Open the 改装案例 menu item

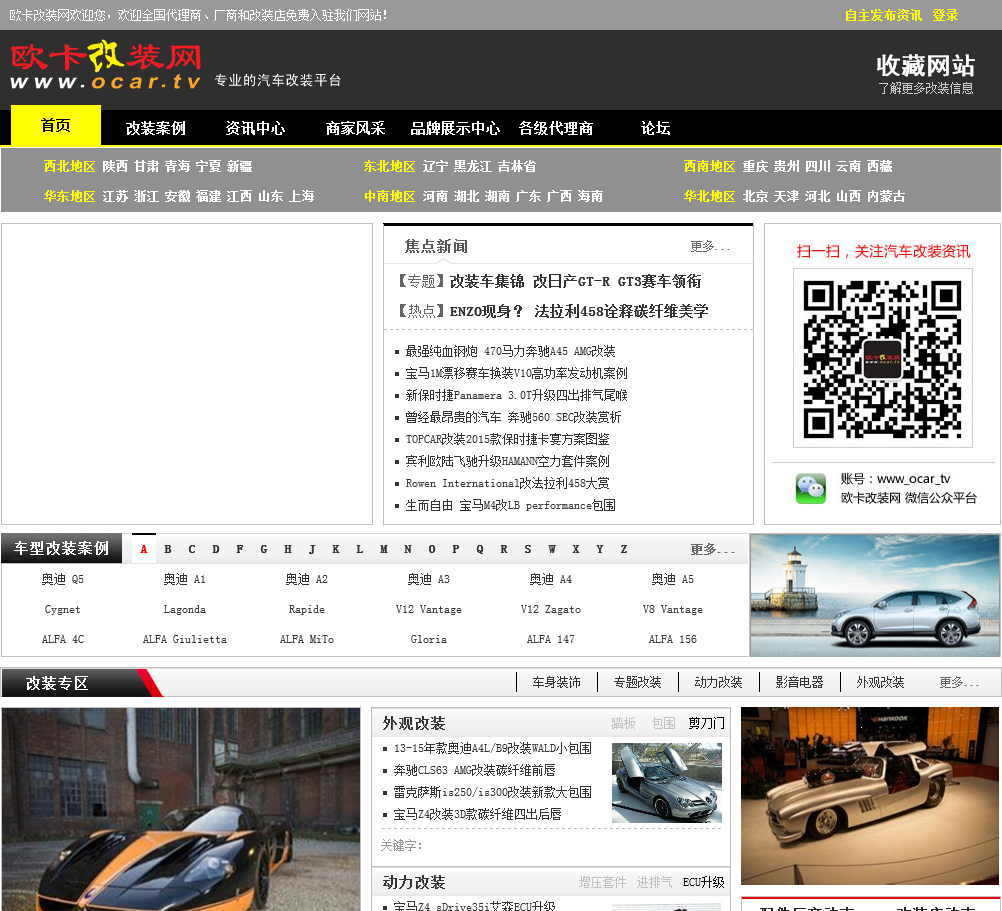pyautogui.click(x=155, y=128)
